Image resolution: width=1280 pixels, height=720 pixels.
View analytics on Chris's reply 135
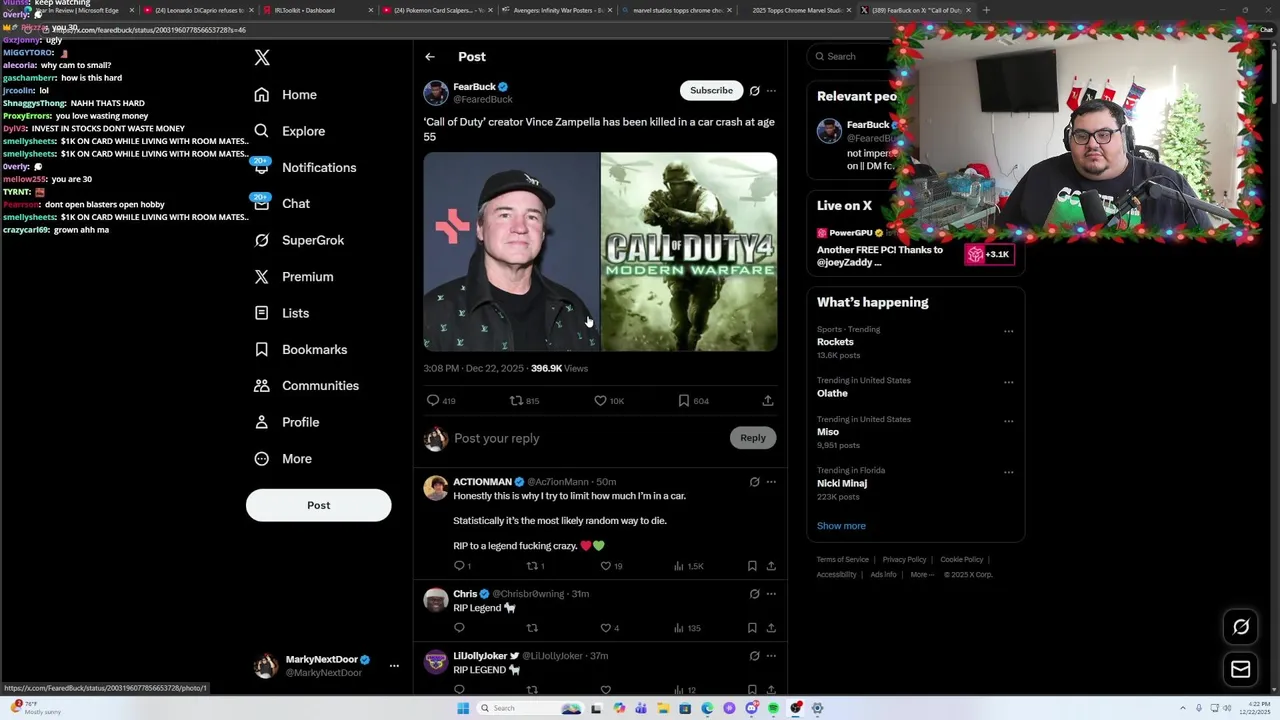pyautogui.click(x=686, y=628)
